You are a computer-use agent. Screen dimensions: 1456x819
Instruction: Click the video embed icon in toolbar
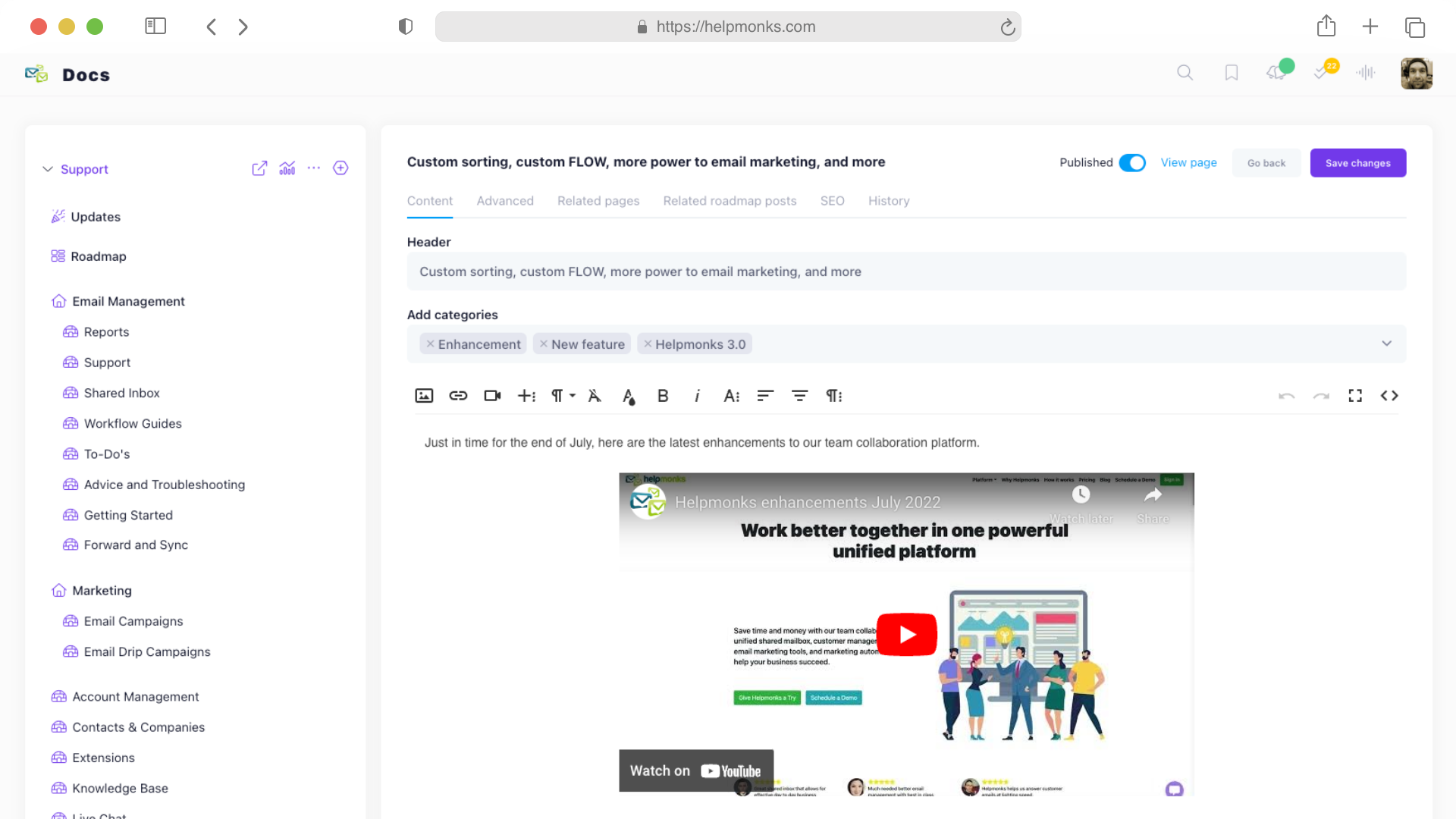[x=492, y=395]
